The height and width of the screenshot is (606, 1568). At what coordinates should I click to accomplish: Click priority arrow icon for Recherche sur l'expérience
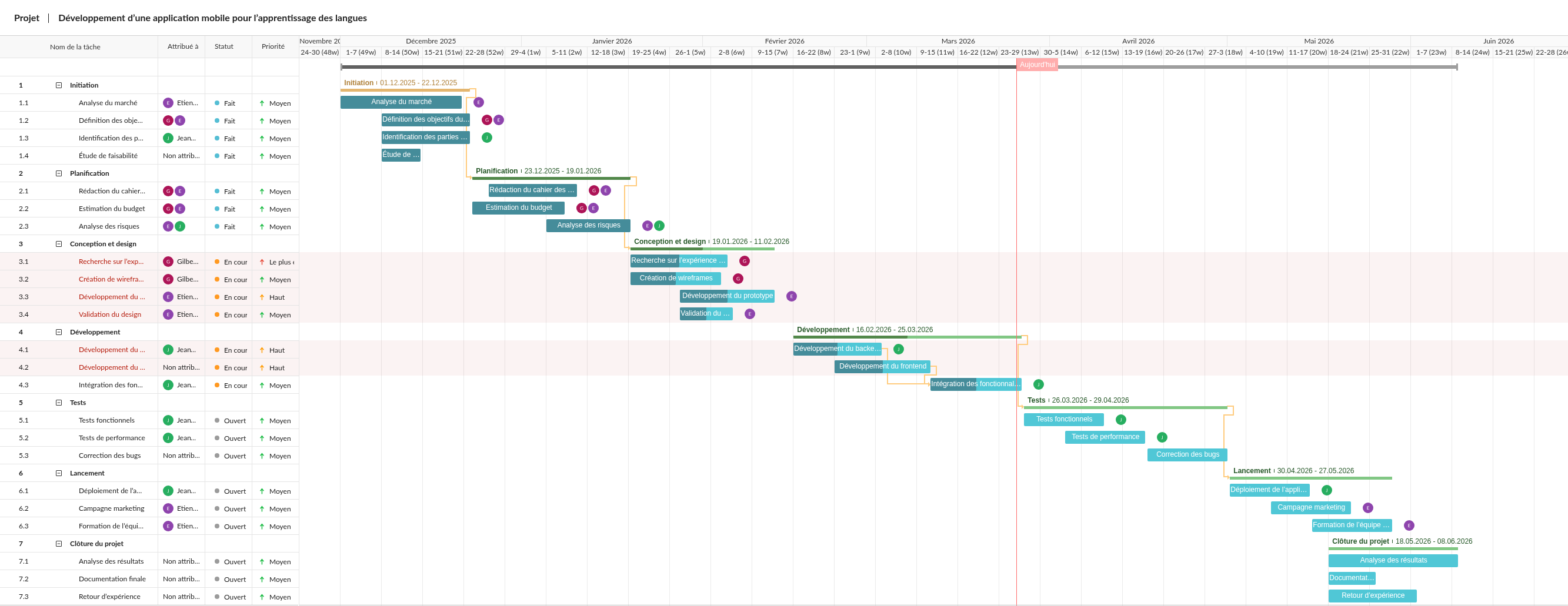coord(262,262)
